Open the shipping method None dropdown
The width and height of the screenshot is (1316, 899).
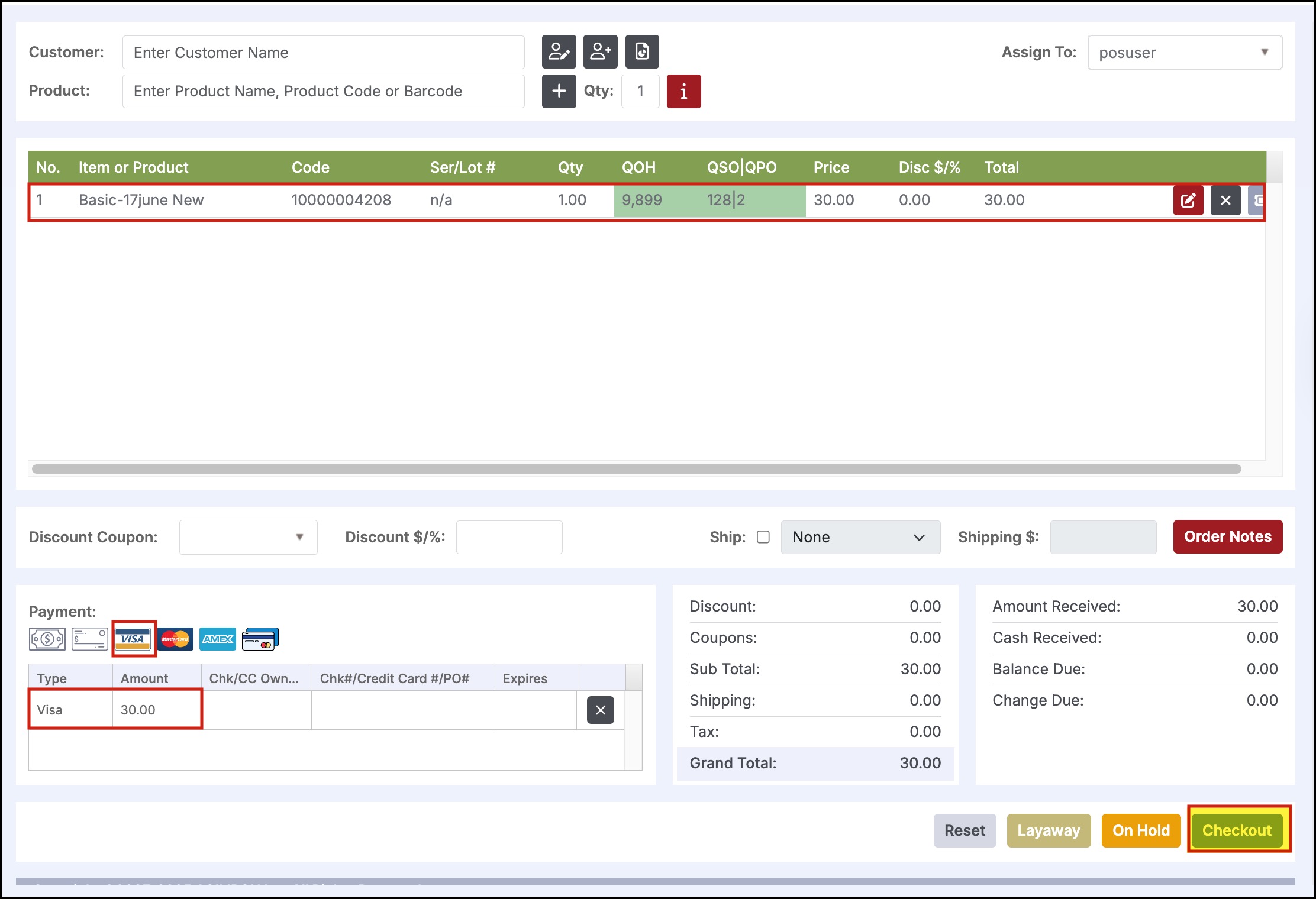click(860, 537)
